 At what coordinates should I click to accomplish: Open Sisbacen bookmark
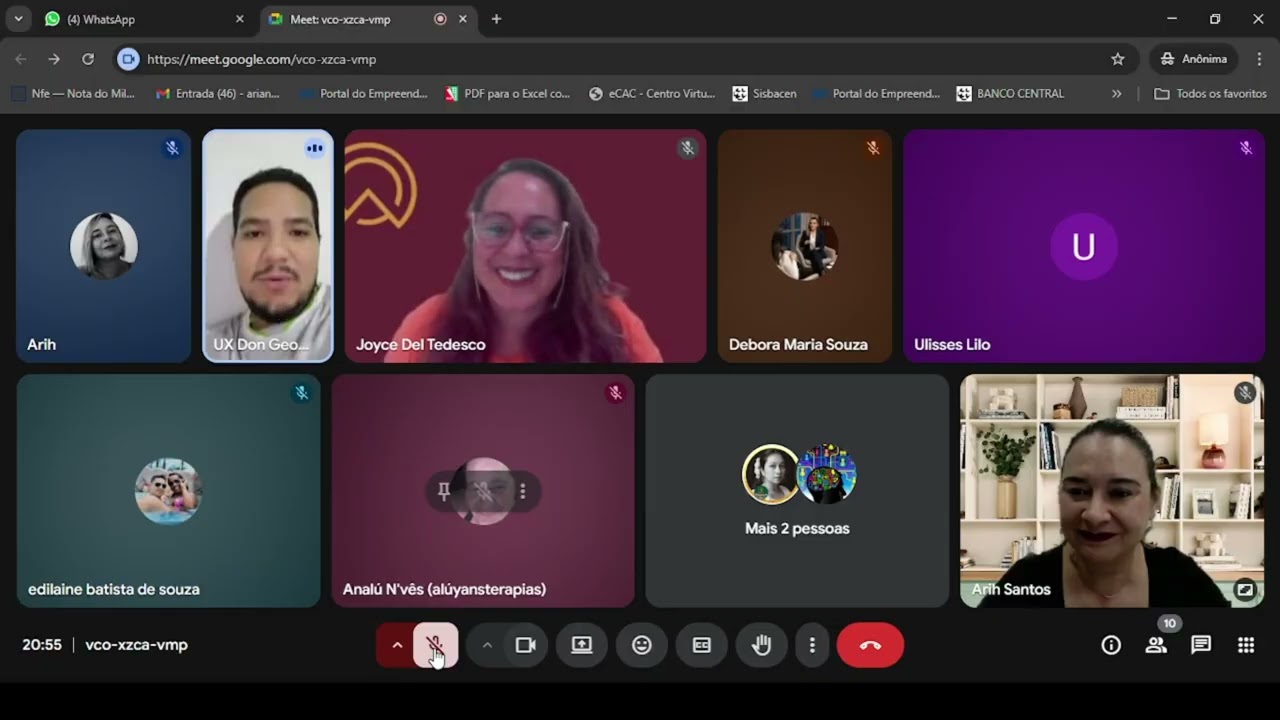[x=765, y=93]
